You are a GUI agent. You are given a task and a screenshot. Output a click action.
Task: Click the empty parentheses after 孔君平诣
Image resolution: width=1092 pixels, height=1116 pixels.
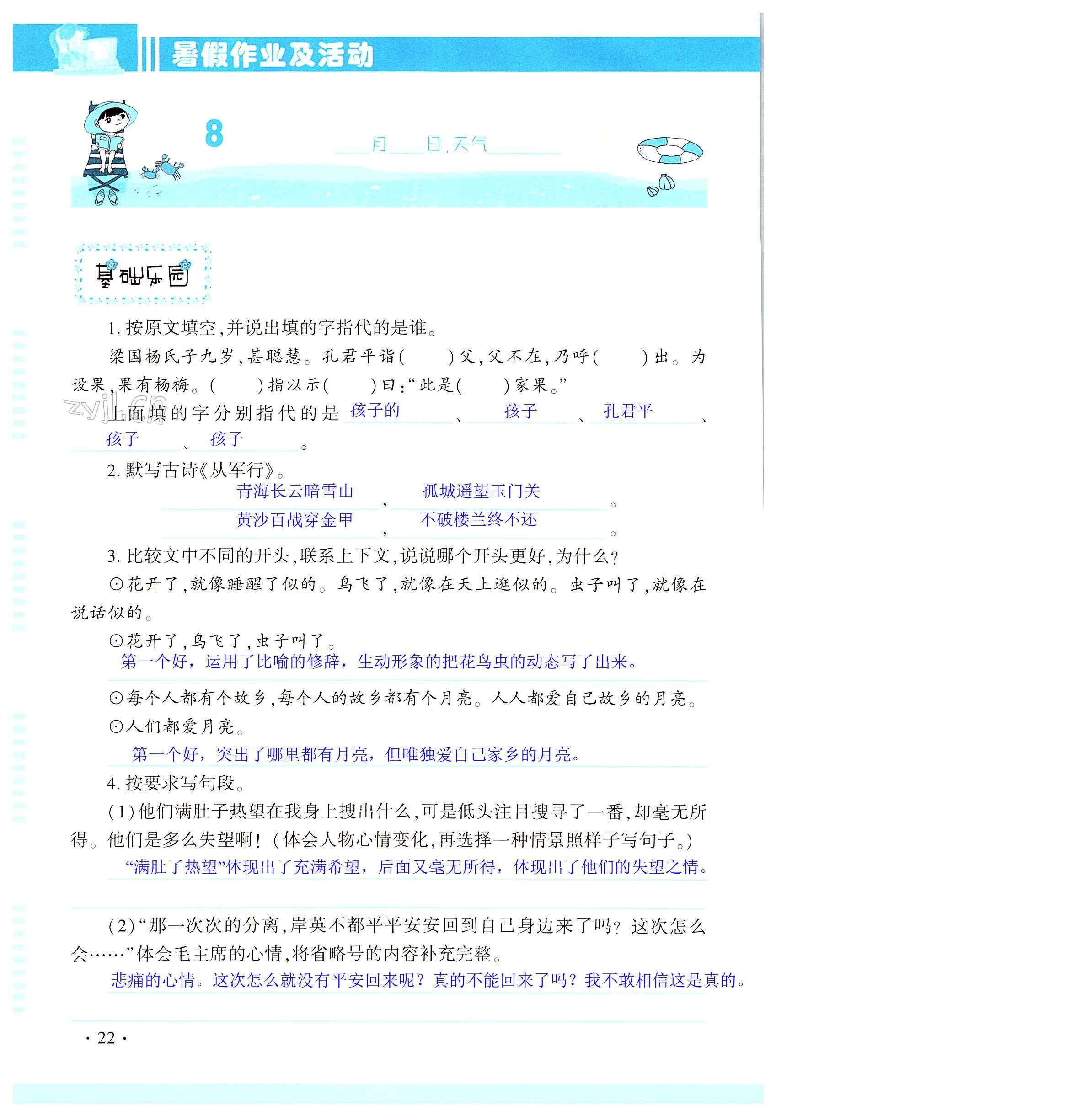coord(427,357)
